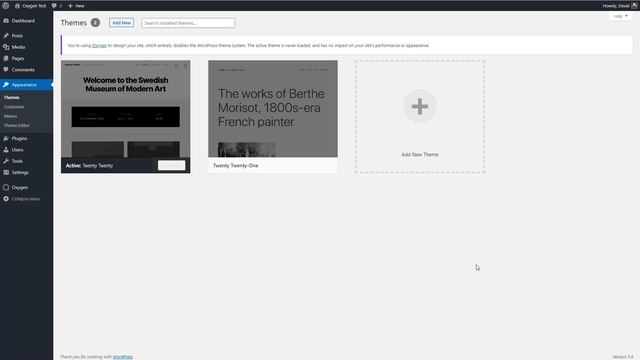Click the Comments sidebar icon
The width and height of the screenshot is (640, 360).
tap(6, 70)
